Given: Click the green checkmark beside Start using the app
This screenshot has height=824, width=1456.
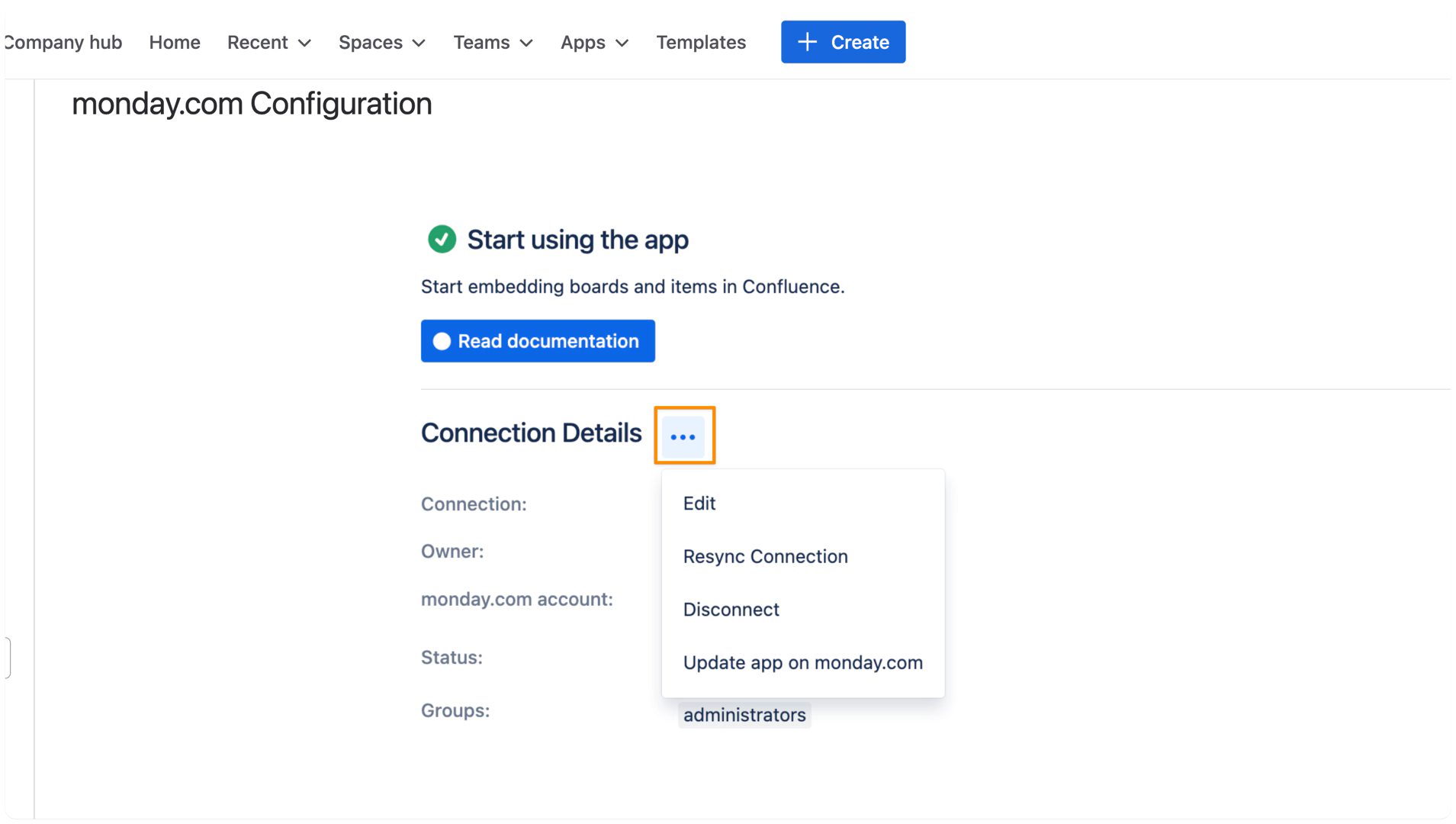Looking at the screenshot, I should click(x=442, y=240).
